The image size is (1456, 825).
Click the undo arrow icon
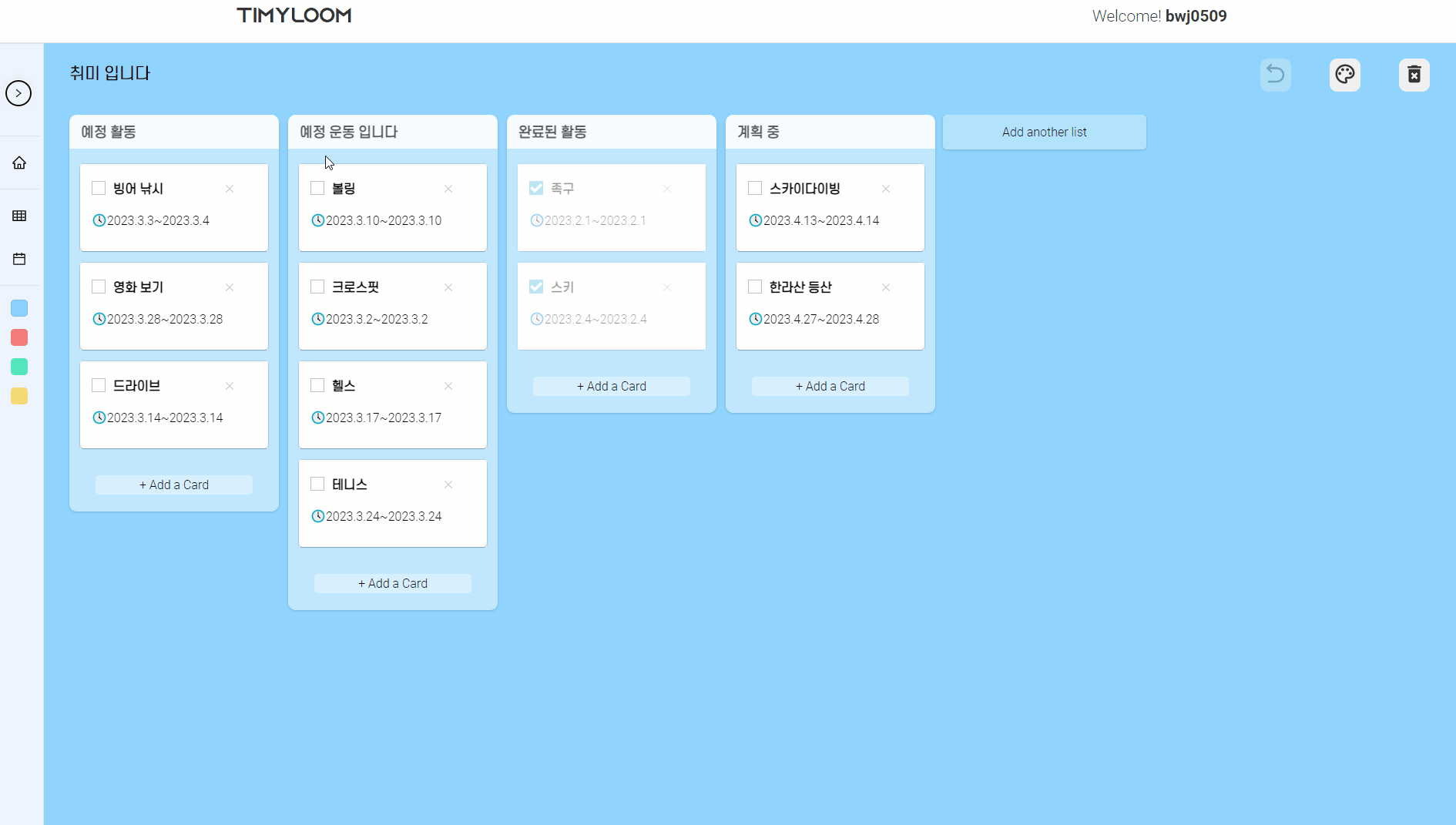(1275, 75)
